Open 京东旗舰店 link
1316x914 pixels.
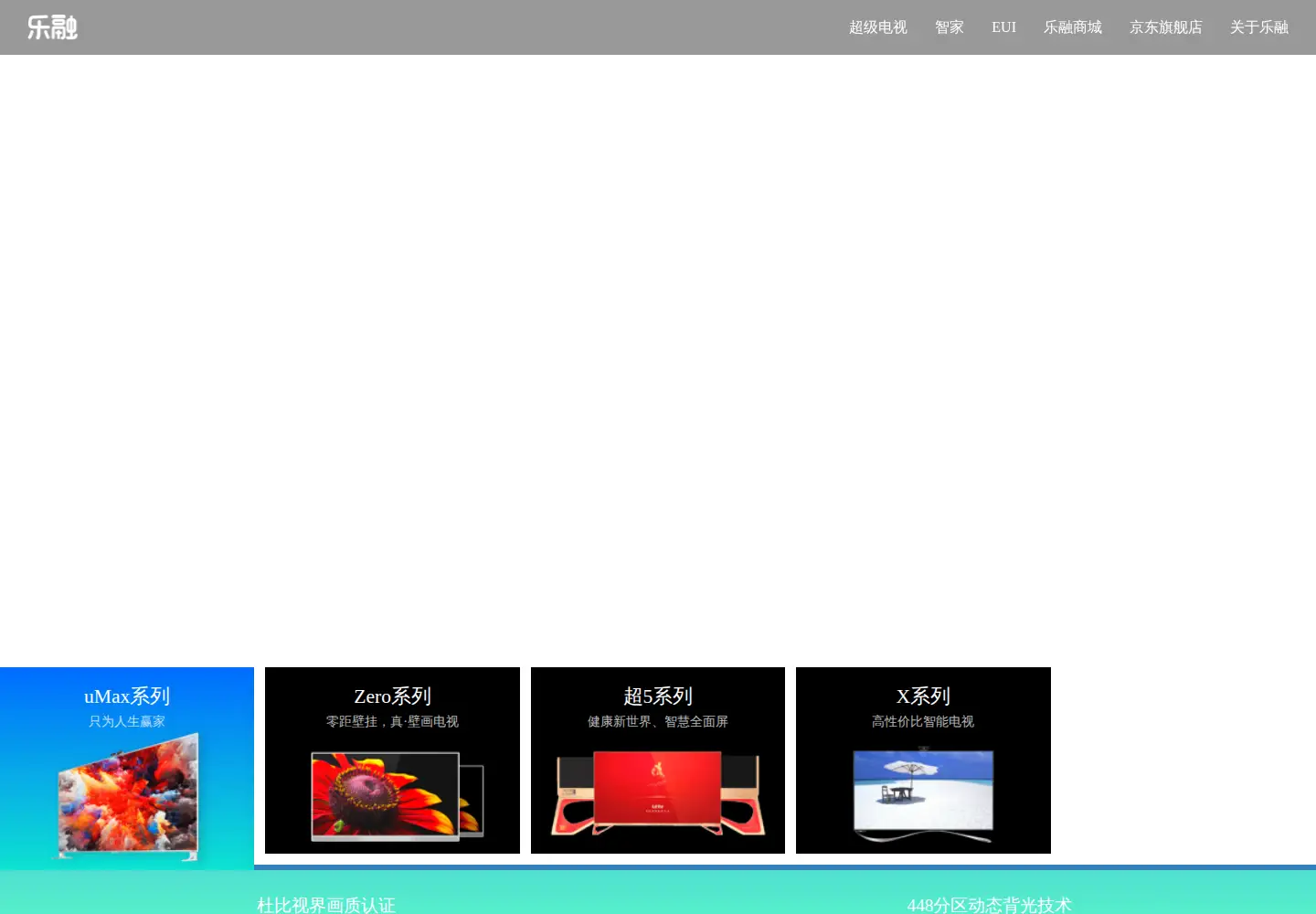[x=1166, y=27]
